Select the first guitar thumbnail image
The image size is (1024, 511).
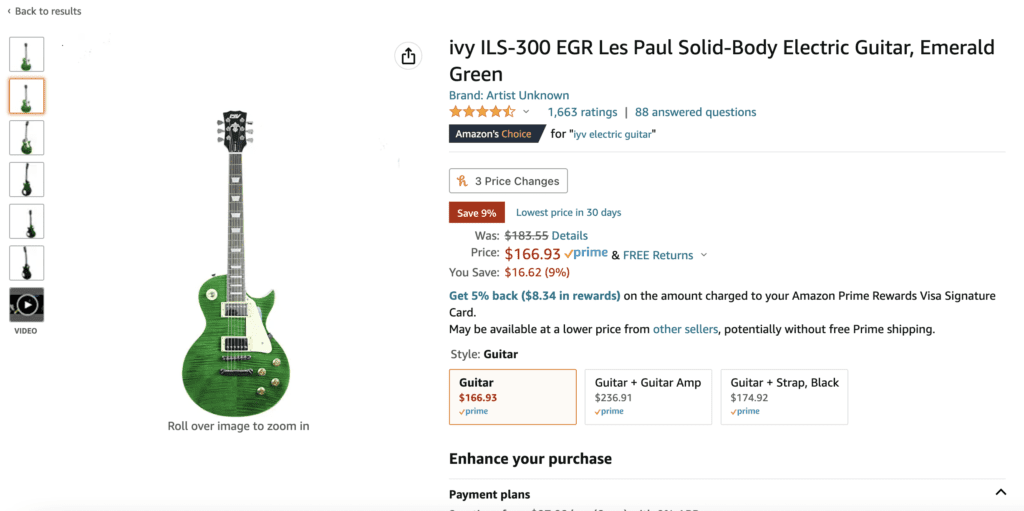coord(27,54)
